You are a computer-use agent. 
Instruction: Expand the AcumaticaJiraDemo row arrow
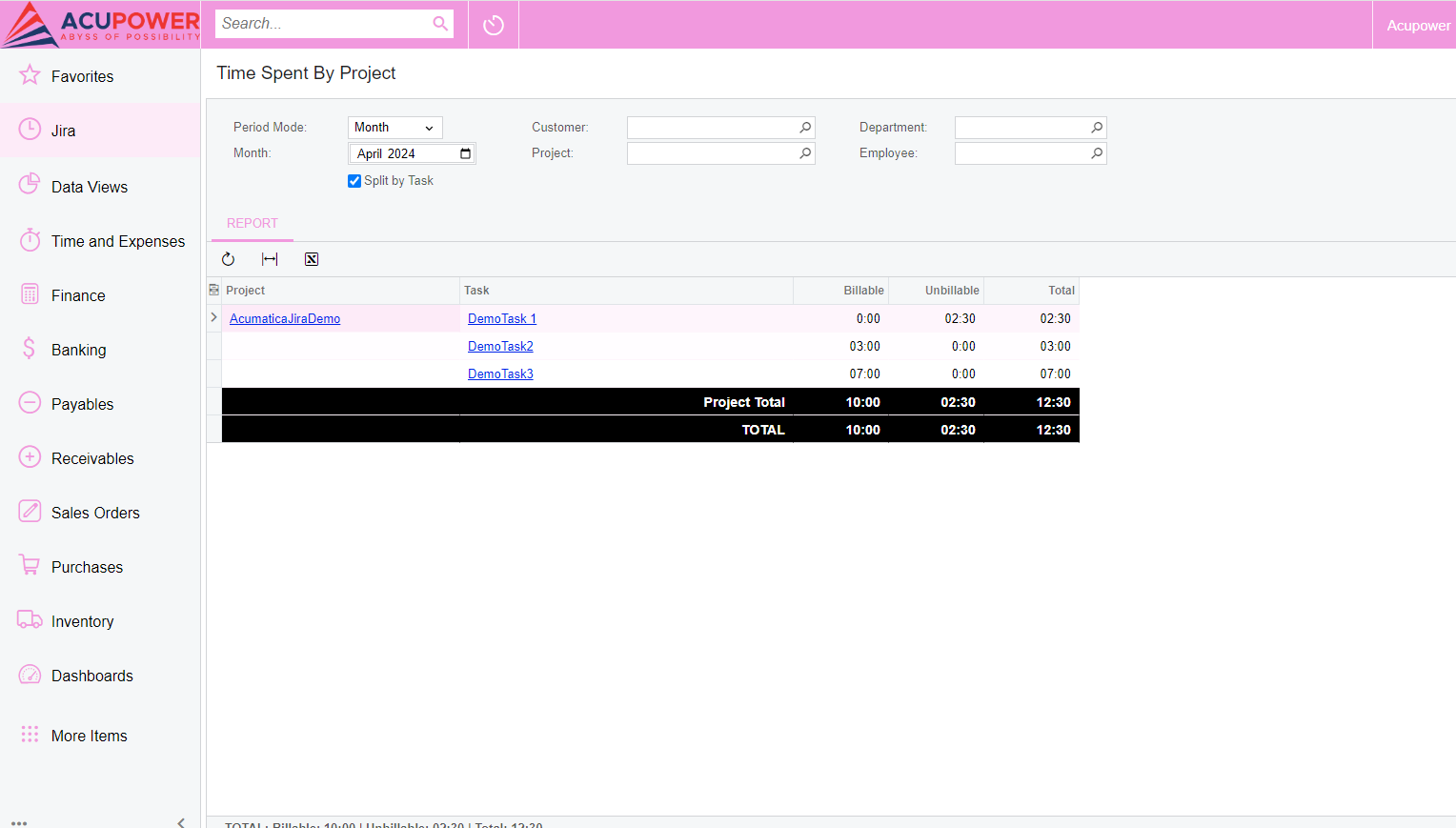(x=213, y=318)
